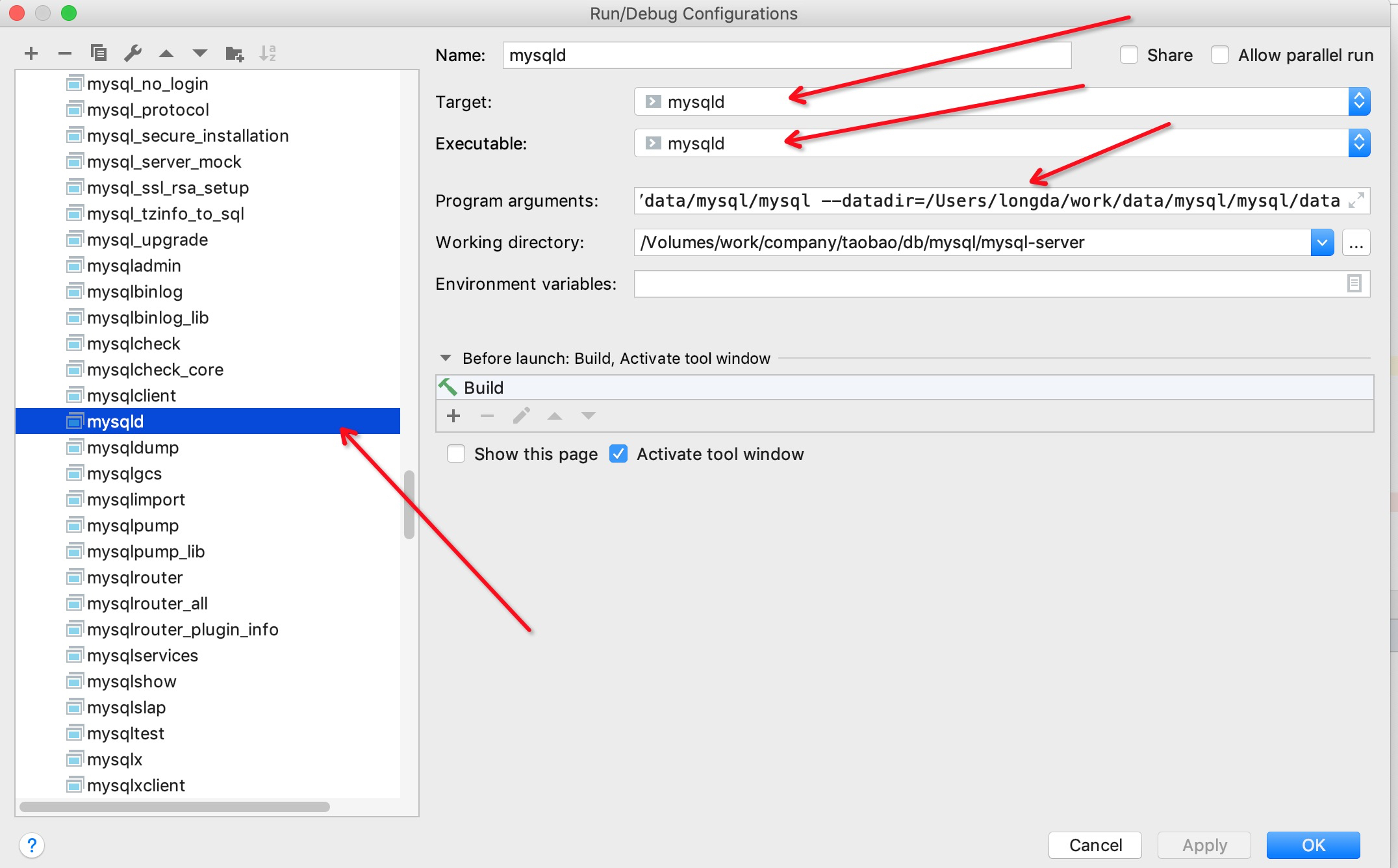The image size is (1398, 868).
Task: Click the mysqlrouter configuration icon
Action: tap(75, 577)
